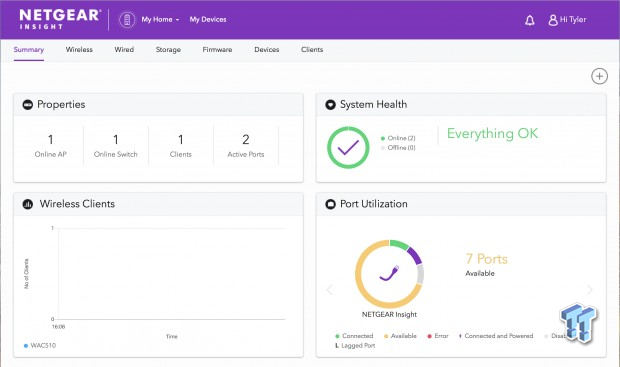Viewport: 620px width, 367px height.
Task: Click the purple segment of the port donut
Action: 415,255
